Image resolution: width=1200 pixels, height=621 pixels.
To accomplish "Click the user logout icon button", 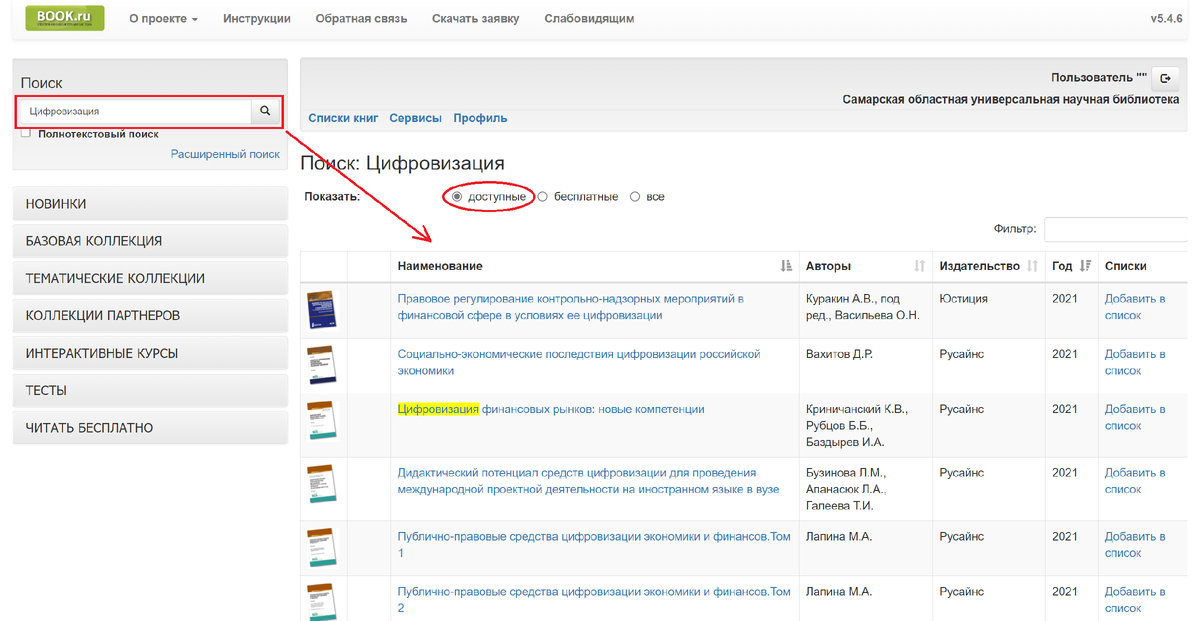I will [1165, 78].
